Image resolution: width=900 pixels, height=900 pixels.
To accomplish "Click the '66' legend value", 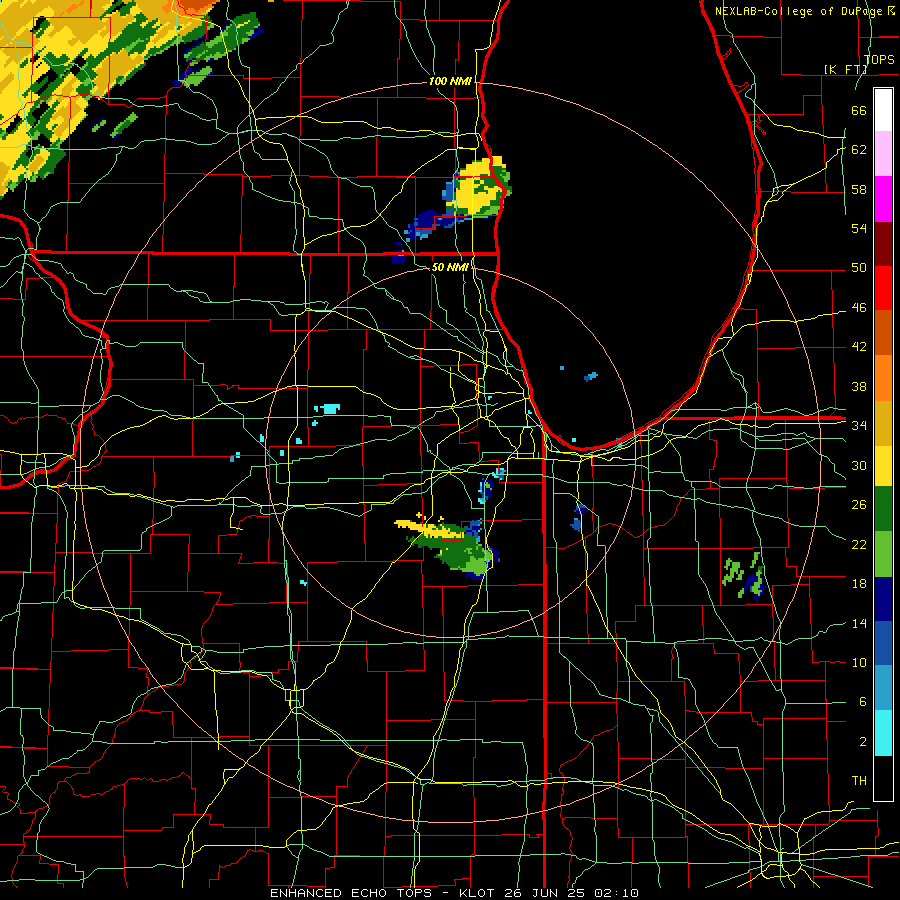I will click(x=859, y=110).
